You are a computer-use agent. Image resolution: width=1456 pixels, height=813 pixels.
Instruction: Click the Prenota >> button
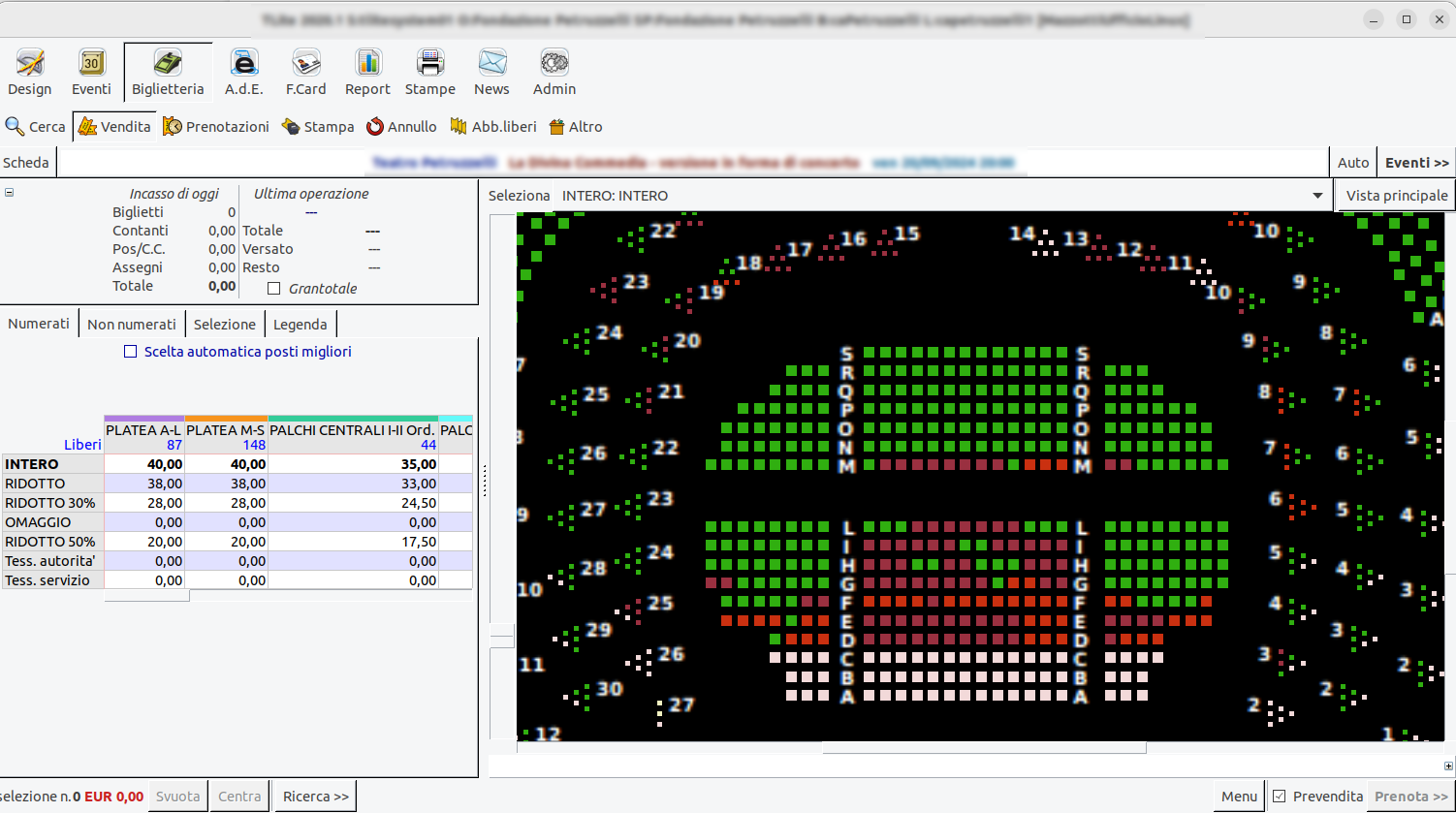(1411, 797)
